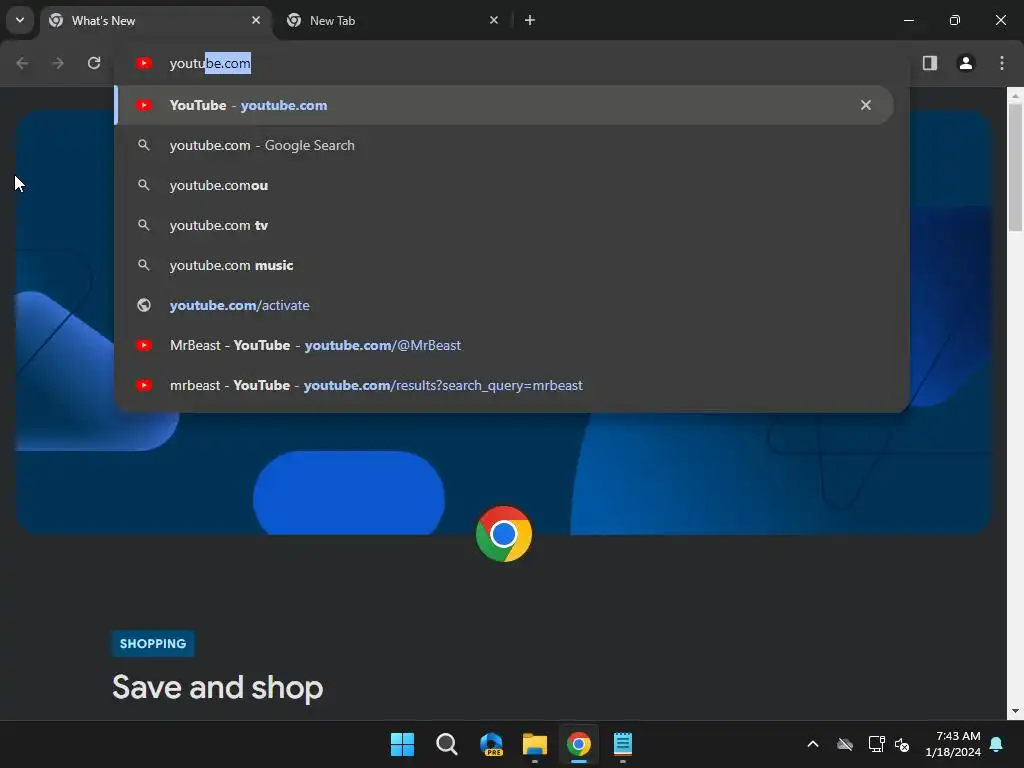
Task: Click the scrollbar down arrow
Action: pos(1015,711)
